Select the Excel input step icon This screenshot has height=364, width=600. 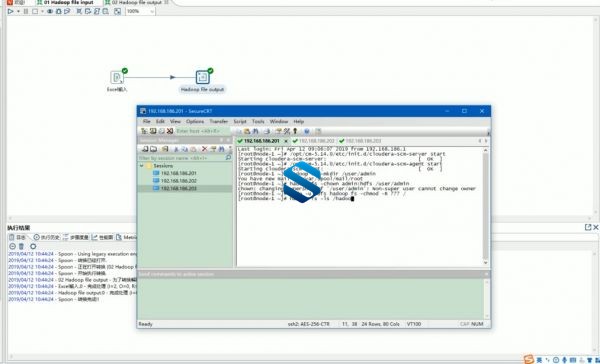coord(117,77)
